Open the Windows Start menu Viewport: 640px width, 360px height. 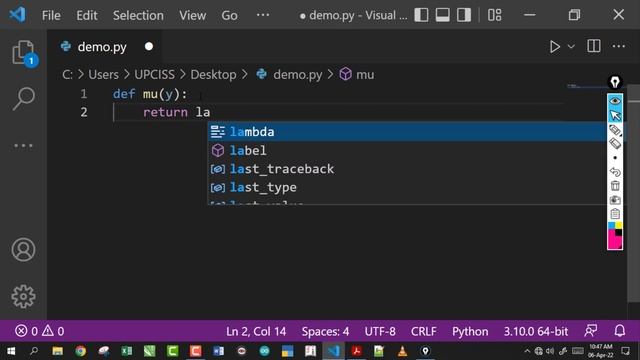coord(11,351)
